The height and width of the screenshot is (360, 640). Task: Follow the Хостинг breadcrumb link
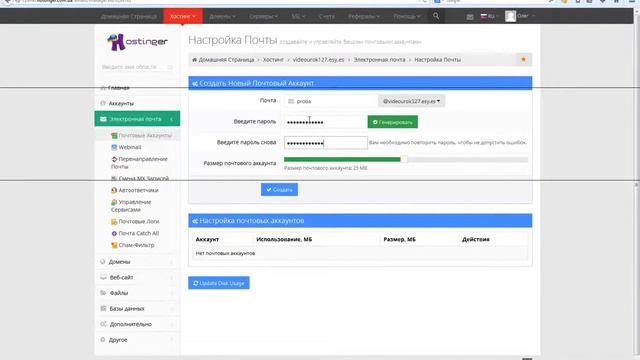[273, 60]
